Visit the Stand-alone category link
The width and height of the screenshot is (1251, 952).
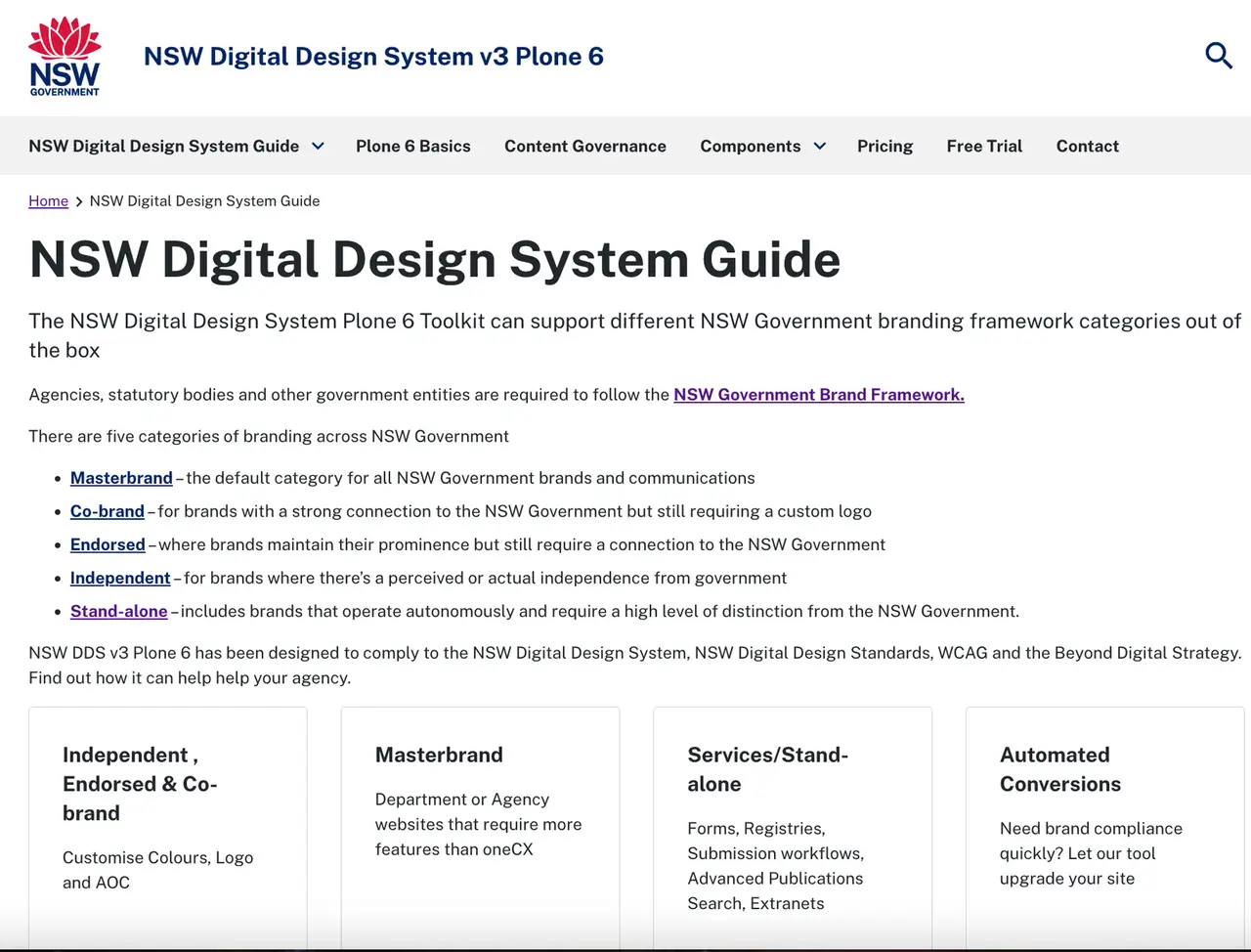[x=119, y=611]
